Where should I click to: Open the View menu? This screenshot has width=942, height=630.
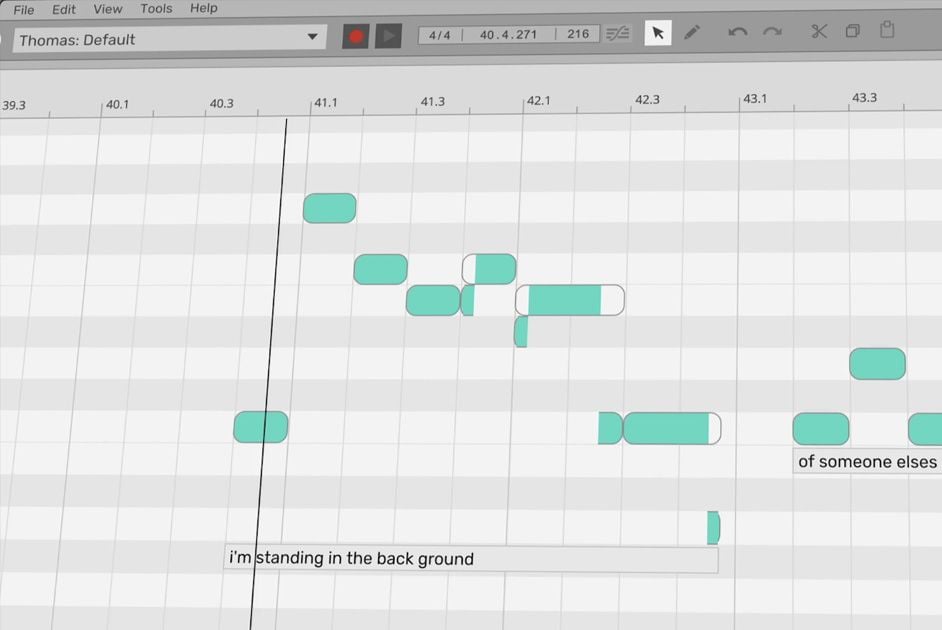(108, 9)
